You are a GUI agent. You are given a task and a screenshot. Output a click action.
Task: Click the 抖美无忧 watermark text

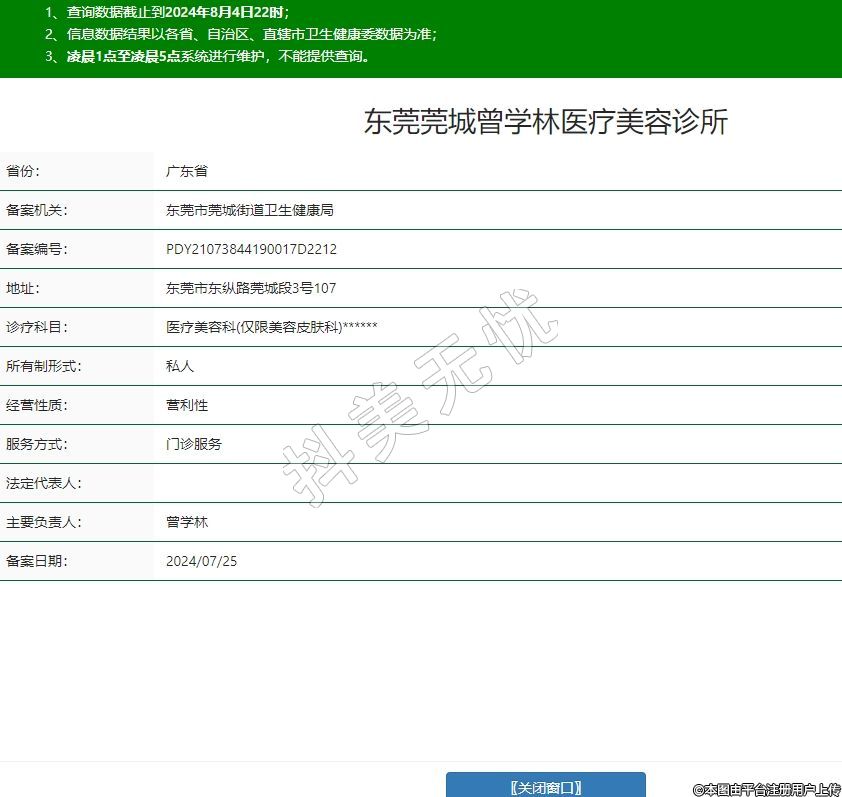click(418, 400)
